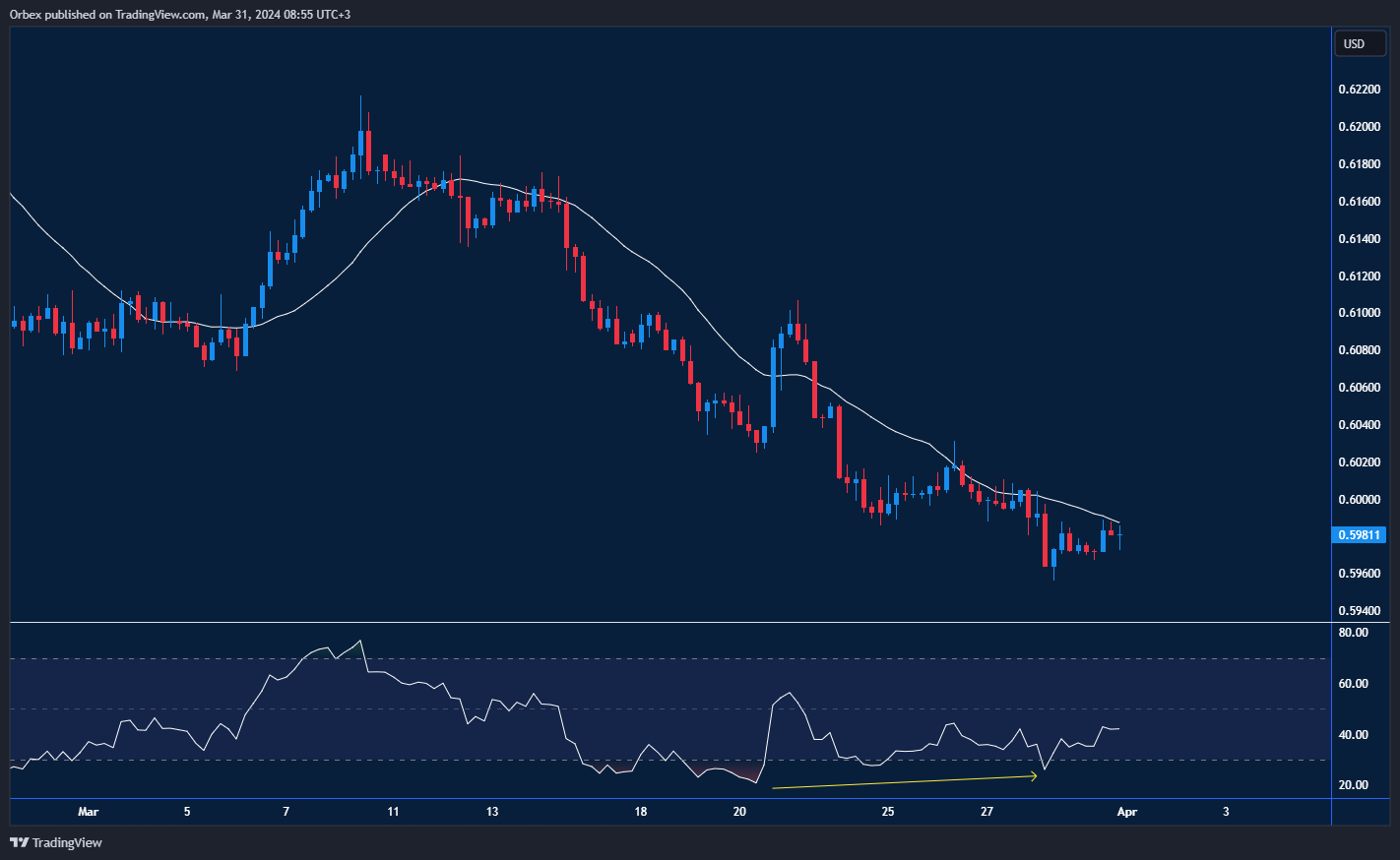Click the blue current price label 0.59811
1400x860 pixels.
pyautogui.click(x=1359, y=534)
